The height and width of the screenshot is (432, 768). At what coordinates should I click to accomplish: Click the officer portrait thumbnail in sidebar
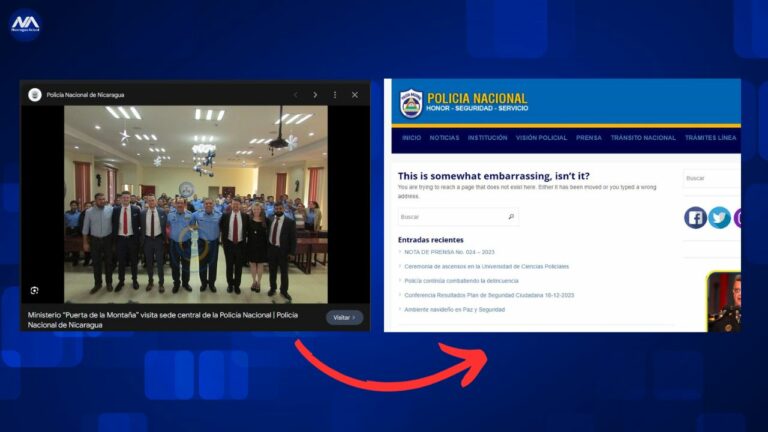coord(724,301)
